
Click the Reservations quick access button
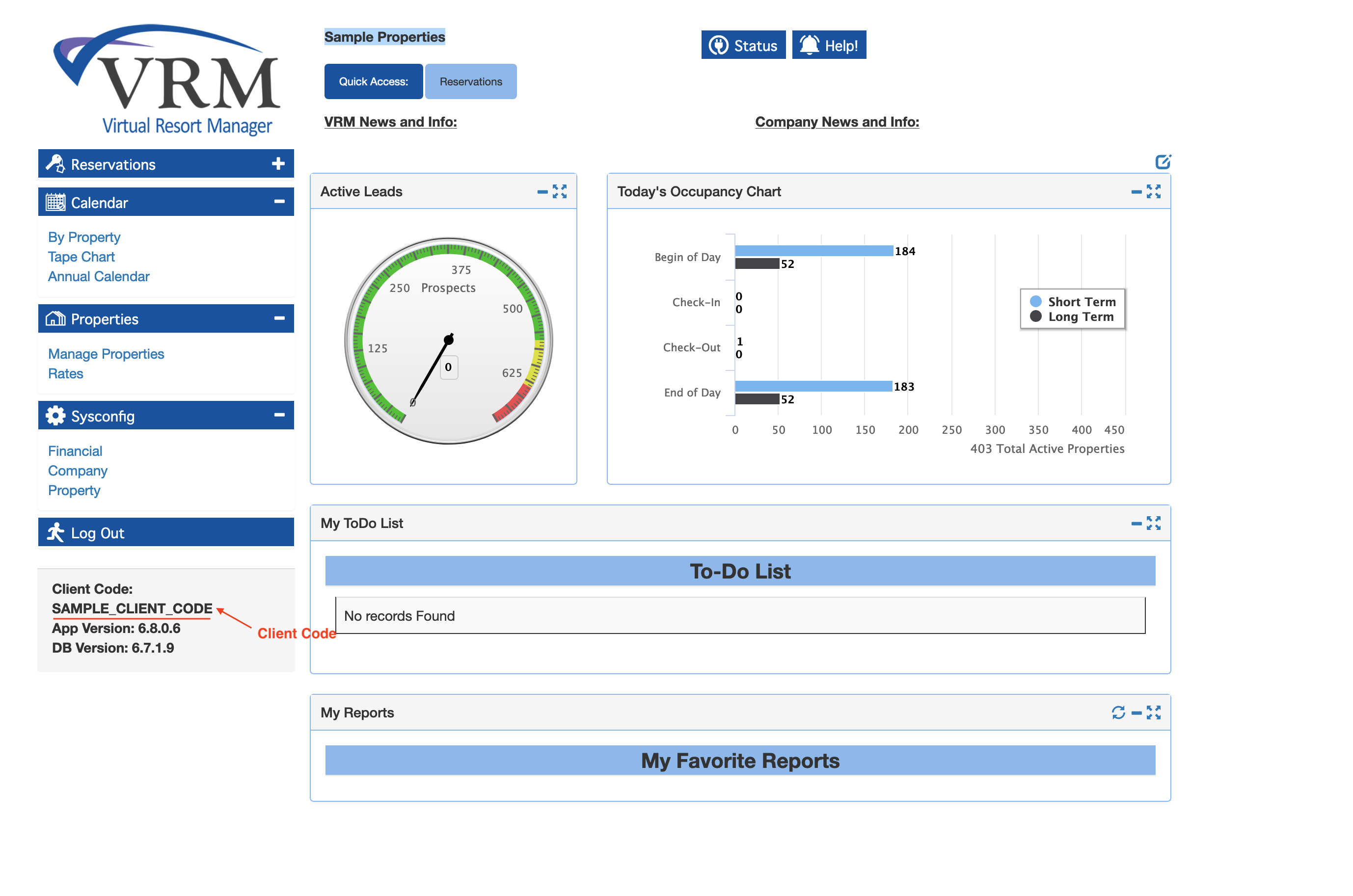(470, 82)
